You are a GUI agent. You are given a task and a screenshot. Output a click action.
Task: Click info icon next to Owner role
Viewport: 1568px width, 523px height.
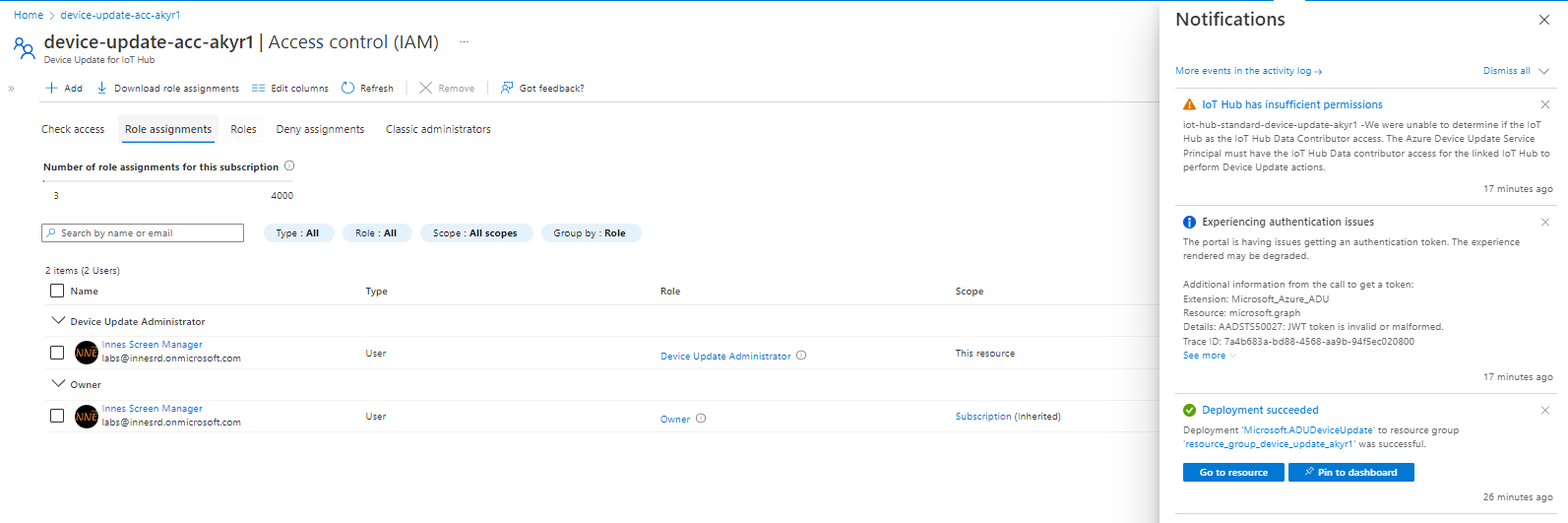point(701,419)
